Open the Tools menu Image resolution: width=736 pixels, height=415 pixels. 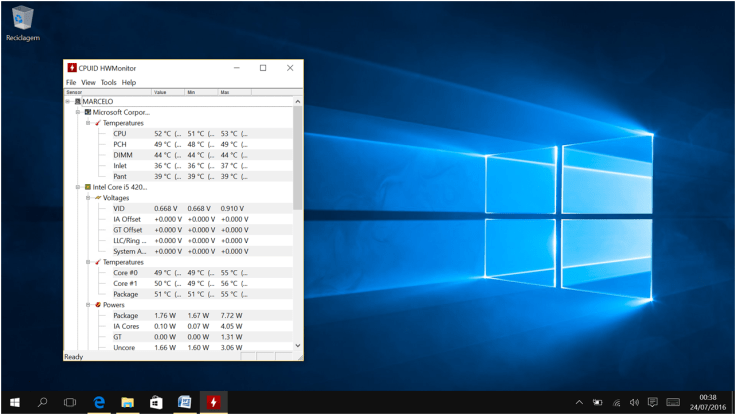point(108,82)
